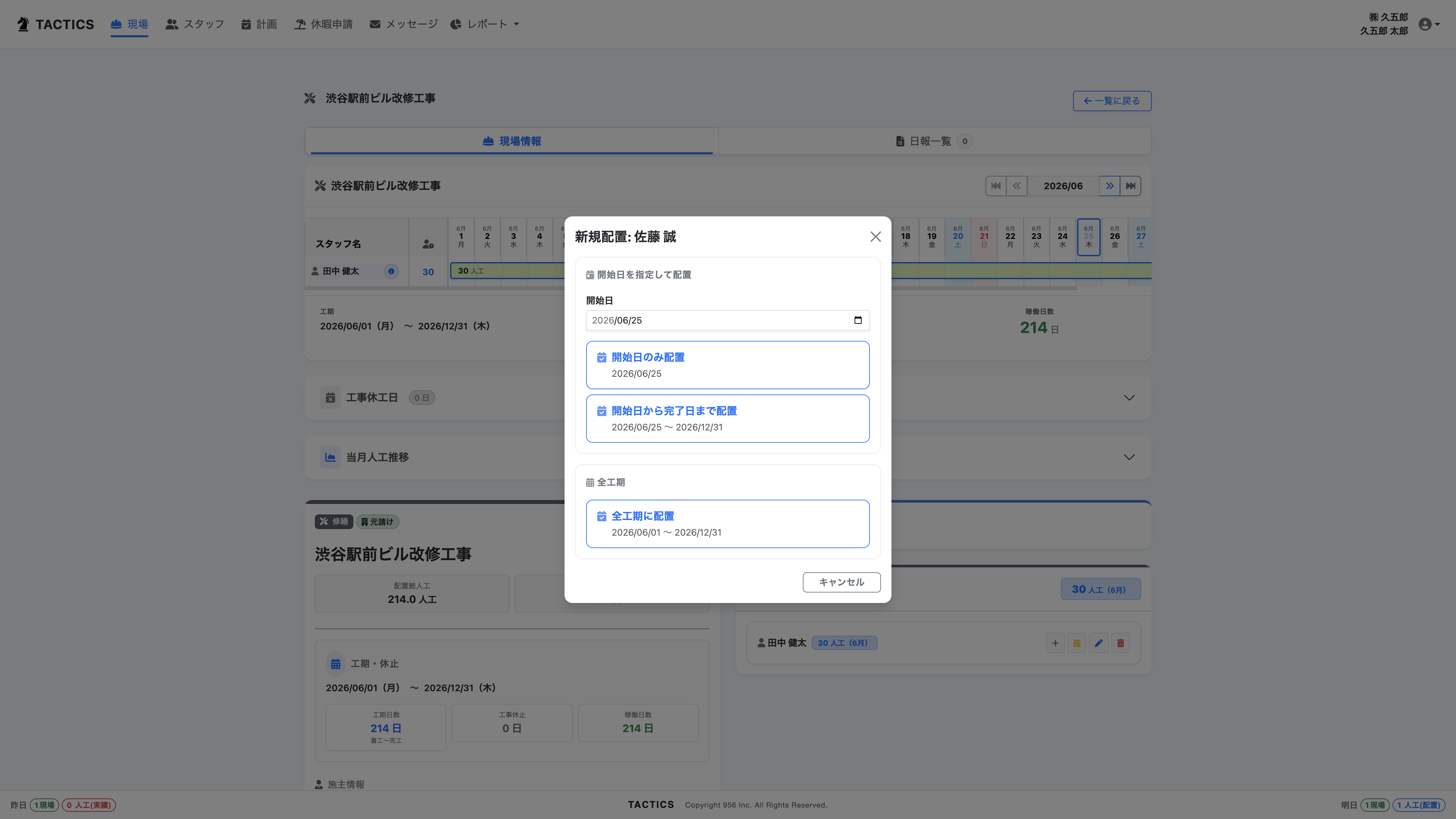Image resolution: width=1456 pixels, height=819 pixels.
Task: Click the plus icon for 田中 健太
Action: (1055, 643)
